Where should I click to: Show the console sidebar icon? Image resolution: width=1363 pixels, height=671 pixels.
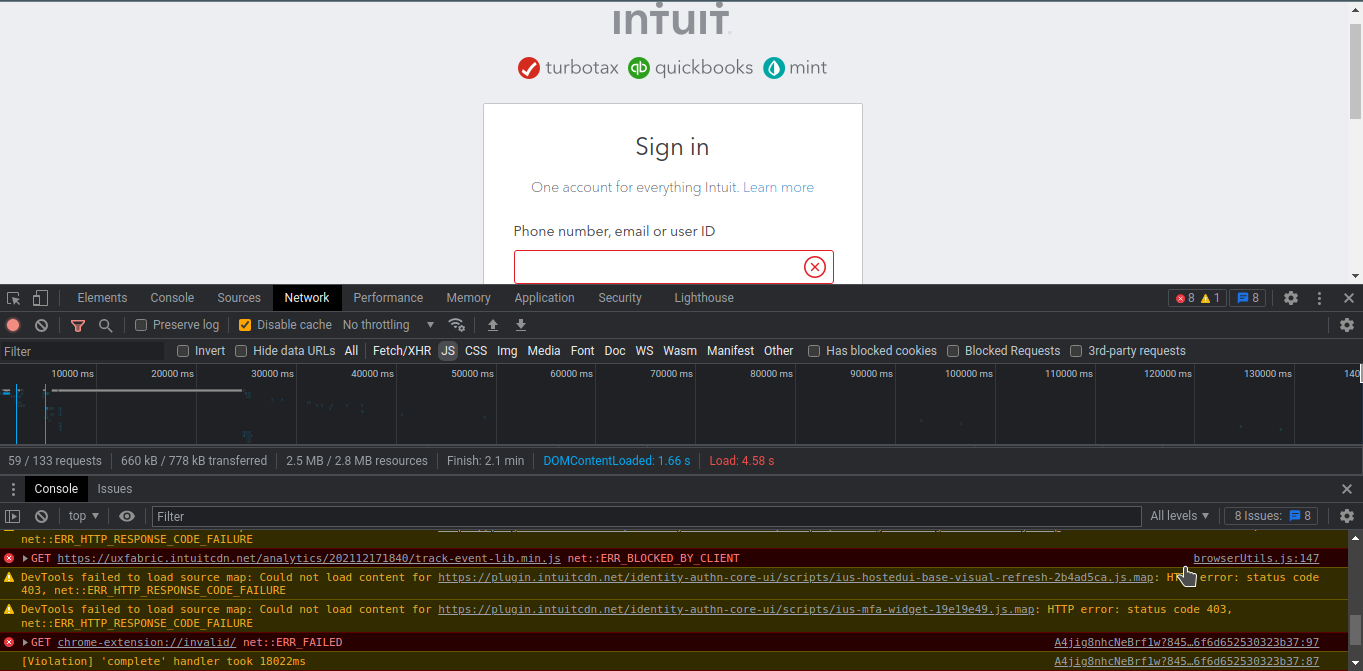(x=13, y=516)
